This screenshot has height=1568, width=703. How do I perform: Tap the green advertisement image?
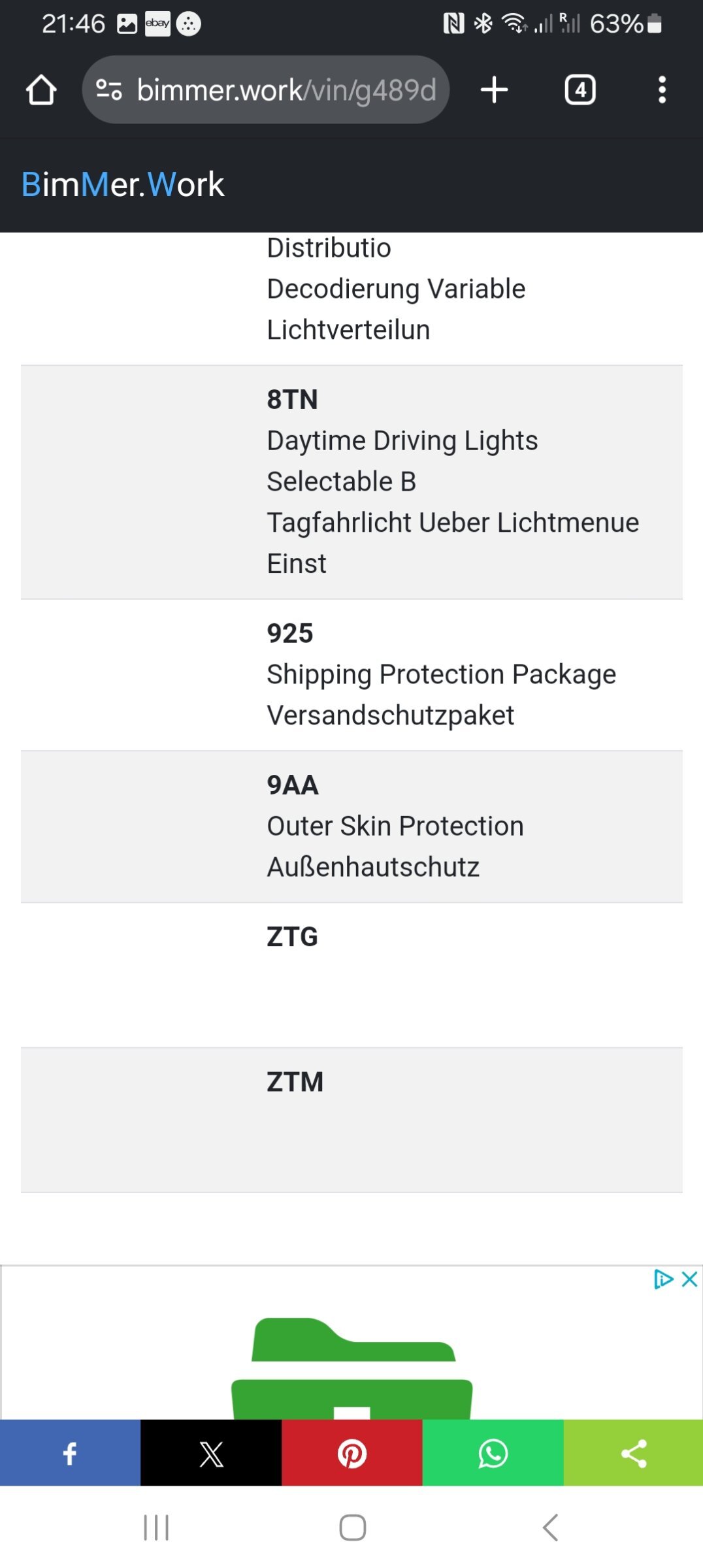tap(351, 1367)
